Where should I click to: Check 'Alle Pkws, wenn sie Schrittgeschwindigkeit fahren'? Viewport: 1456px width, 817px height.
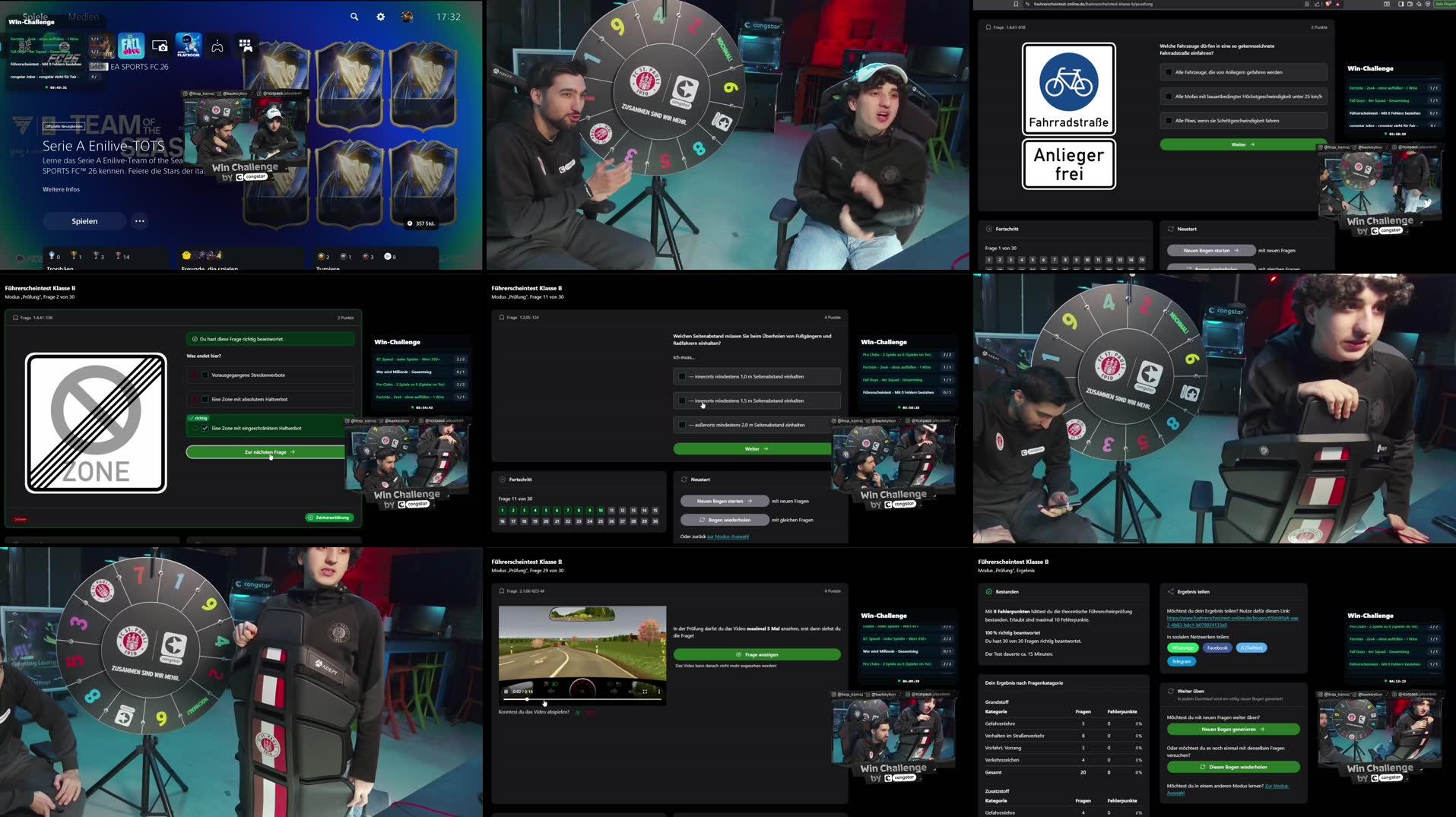pos(1243,121)
